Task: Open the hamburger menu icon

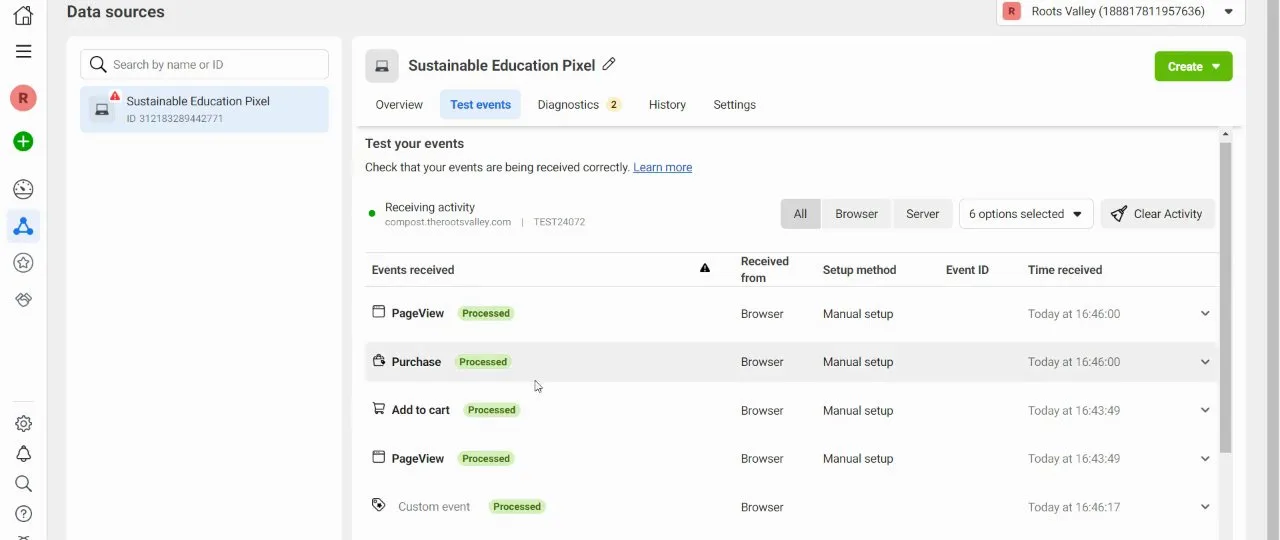Action: pos(23,51)
